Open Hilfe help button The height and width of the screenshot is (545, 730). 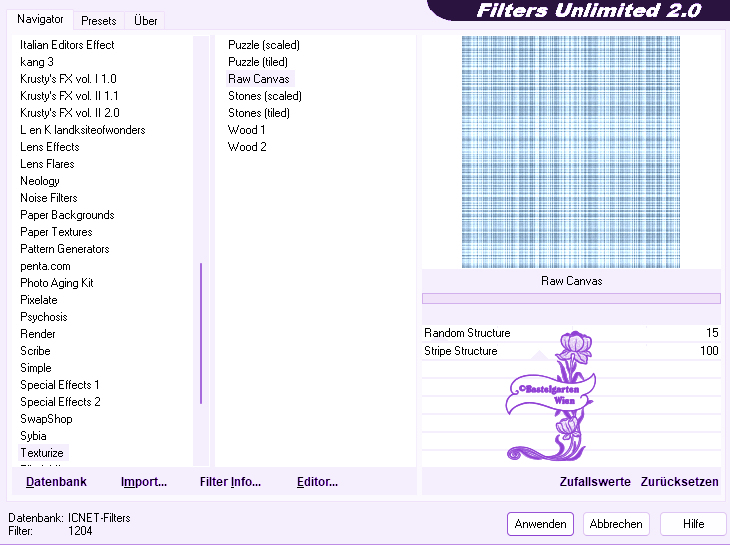[x=693, y=524]
